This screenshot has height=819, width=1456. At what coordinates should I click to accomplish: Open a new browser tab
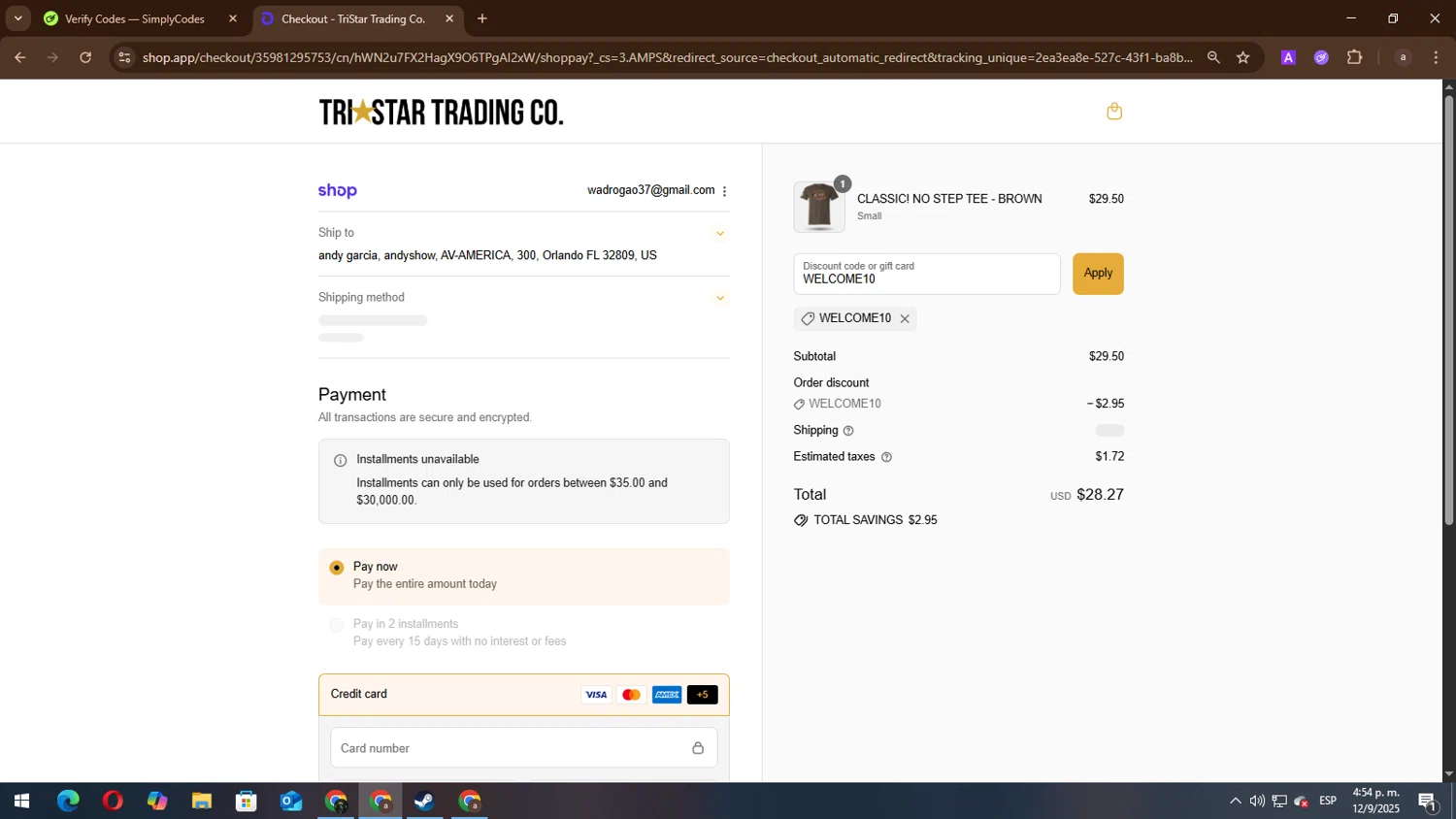(482, 18)
